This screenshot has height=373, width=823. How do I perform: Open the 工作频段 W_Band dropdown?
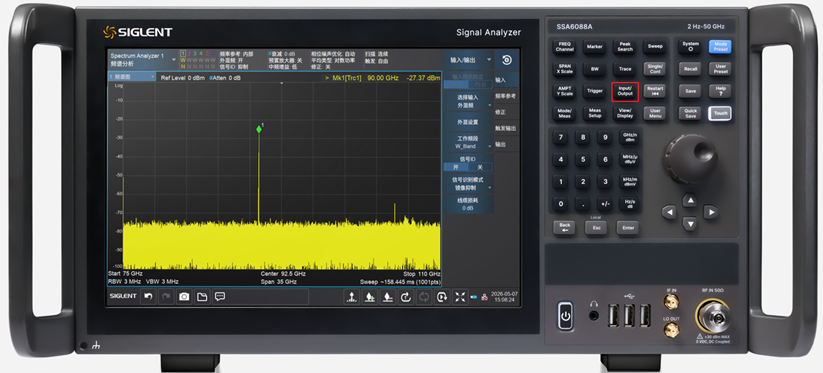468,143
